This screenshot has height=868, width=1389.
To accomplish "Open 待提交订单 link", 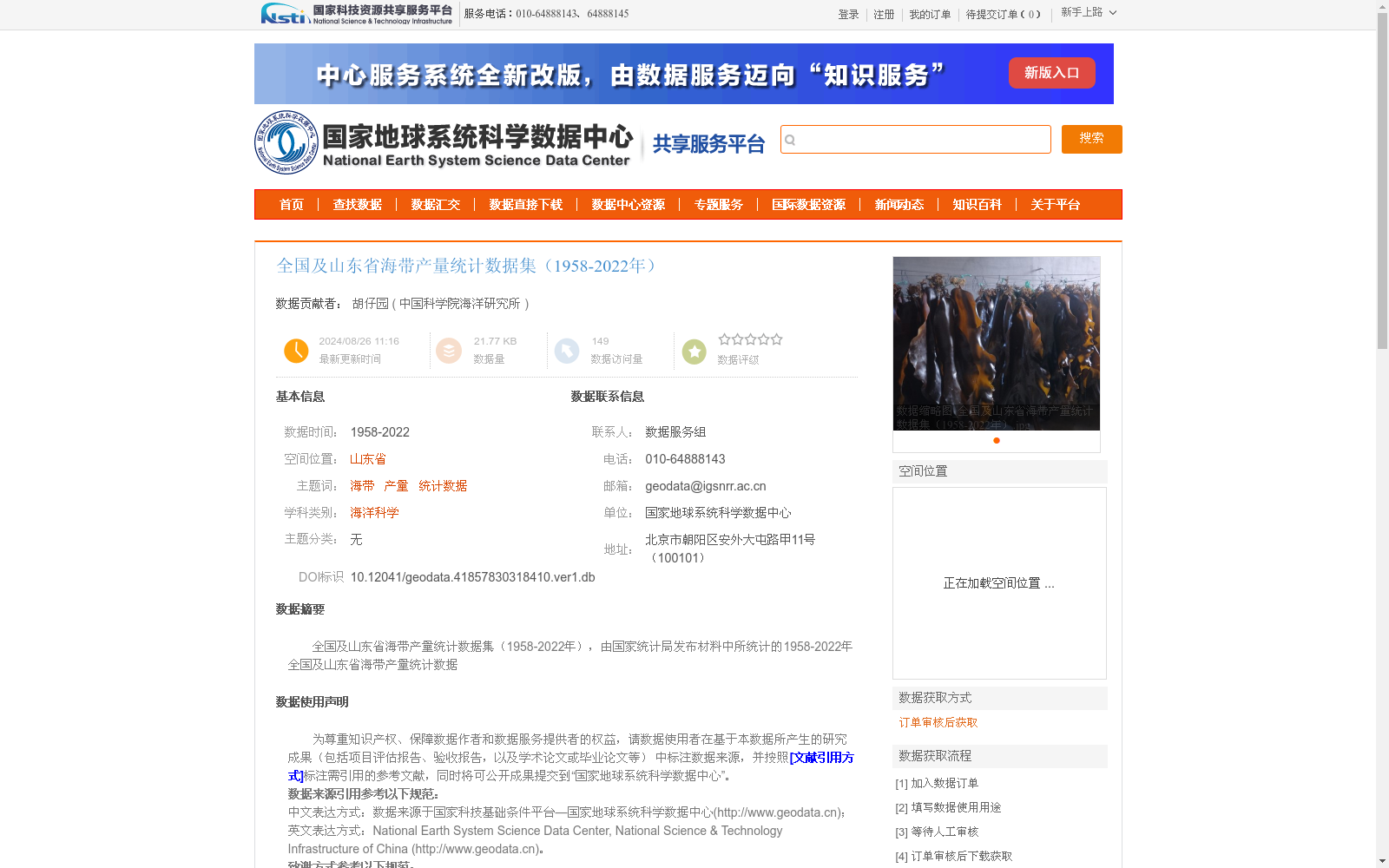I will tap(1004, 15).
